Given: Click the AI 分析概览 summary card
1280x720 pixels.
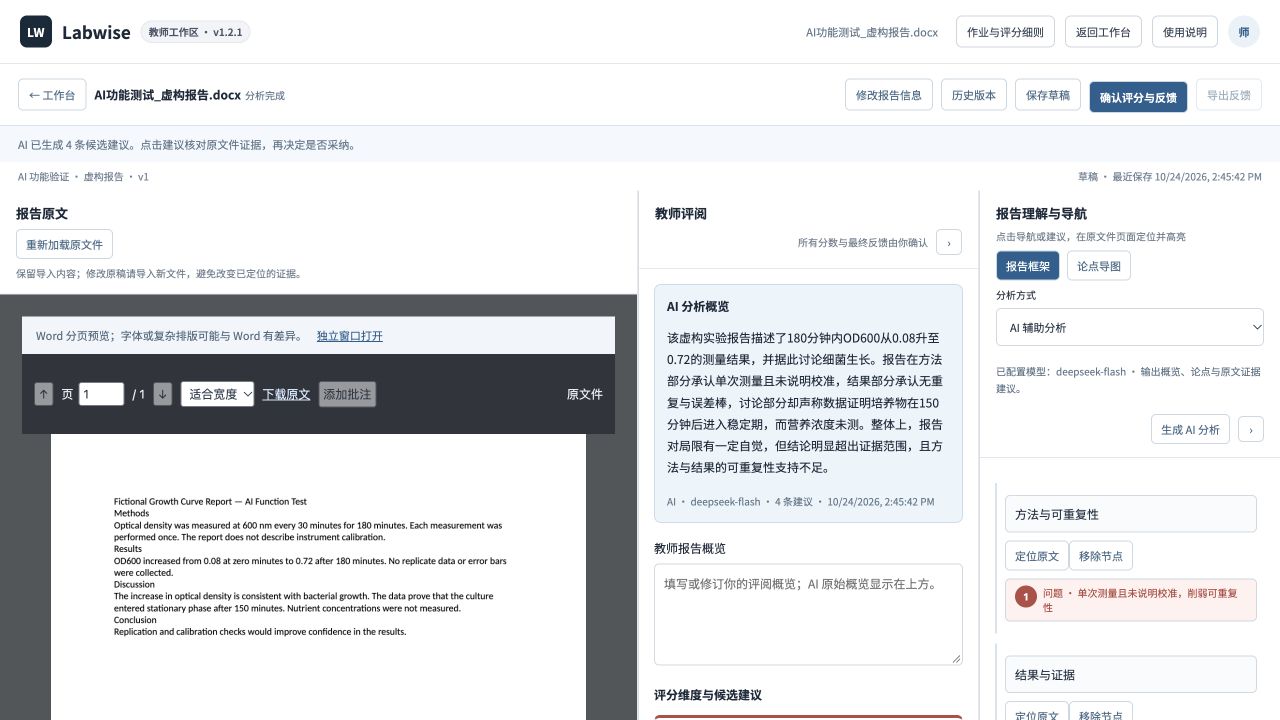Looking at the screenshot, I should 808,403.
